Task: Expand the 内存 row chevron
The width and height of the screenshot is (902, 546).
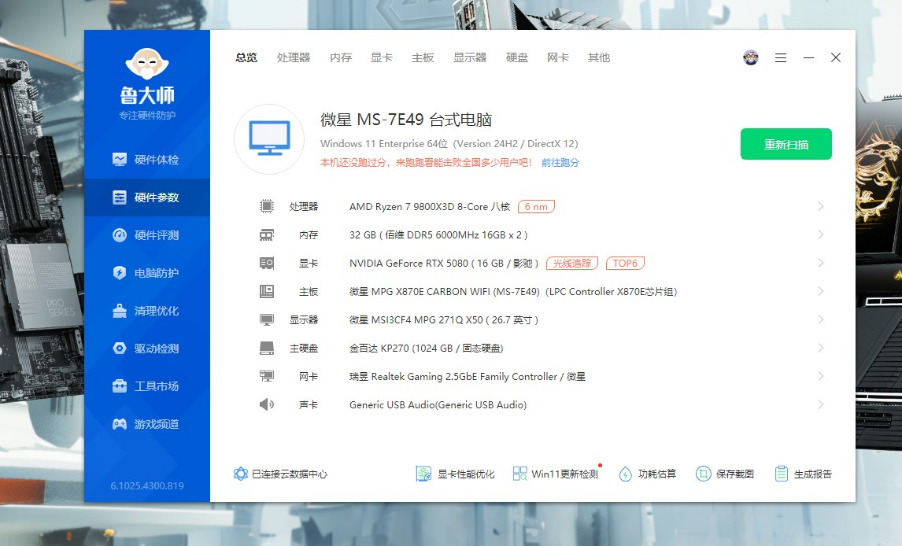Action: coord(820,235)
